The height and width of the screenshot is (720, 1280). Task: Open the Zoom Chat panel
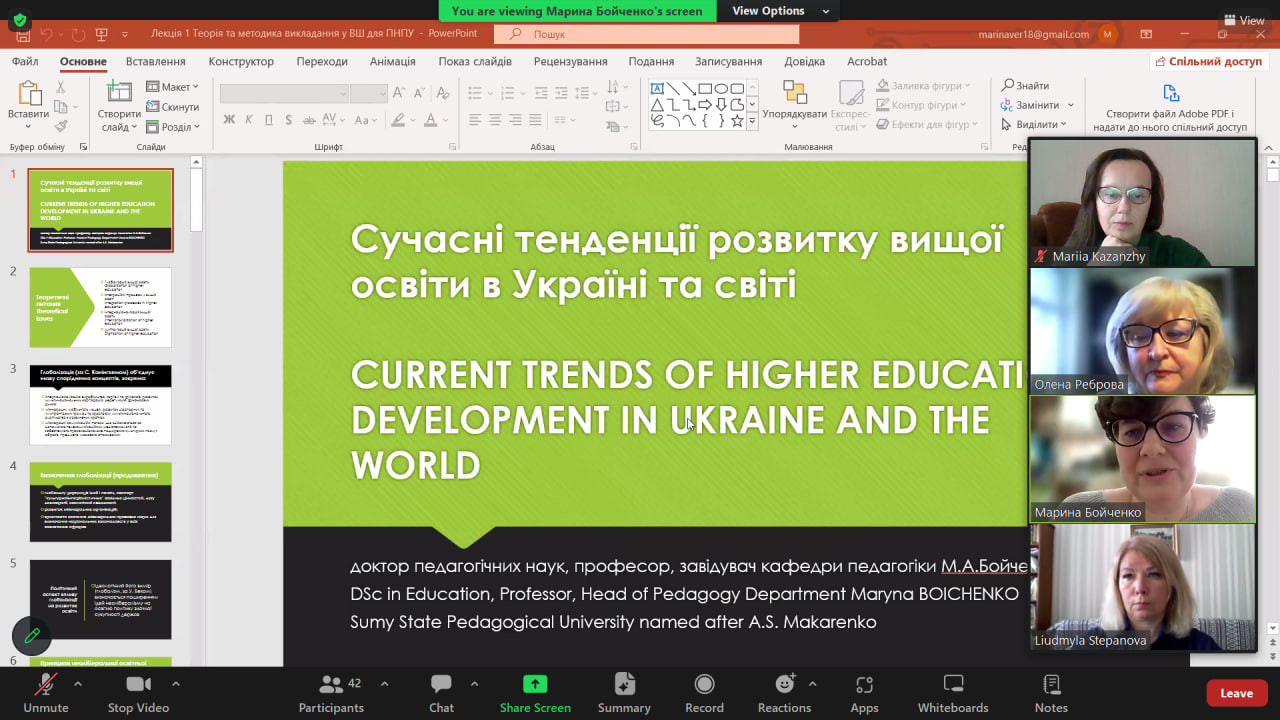(x=441, y=685)
